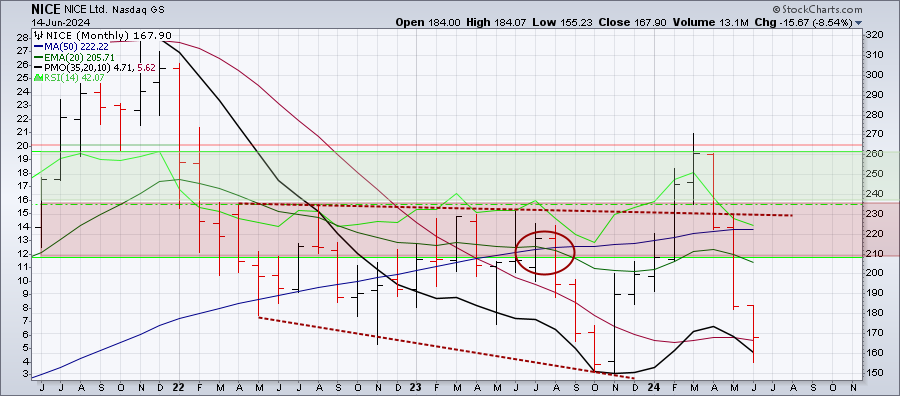Click the 28 label on left scale

23,37
